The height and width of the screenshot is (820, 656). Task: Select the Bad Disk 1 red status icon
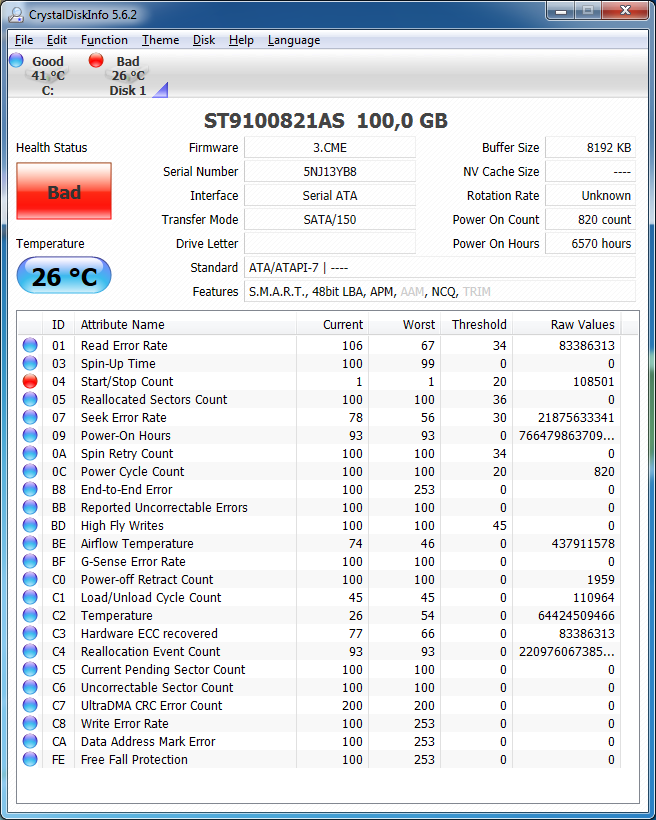tap(96, 60)
